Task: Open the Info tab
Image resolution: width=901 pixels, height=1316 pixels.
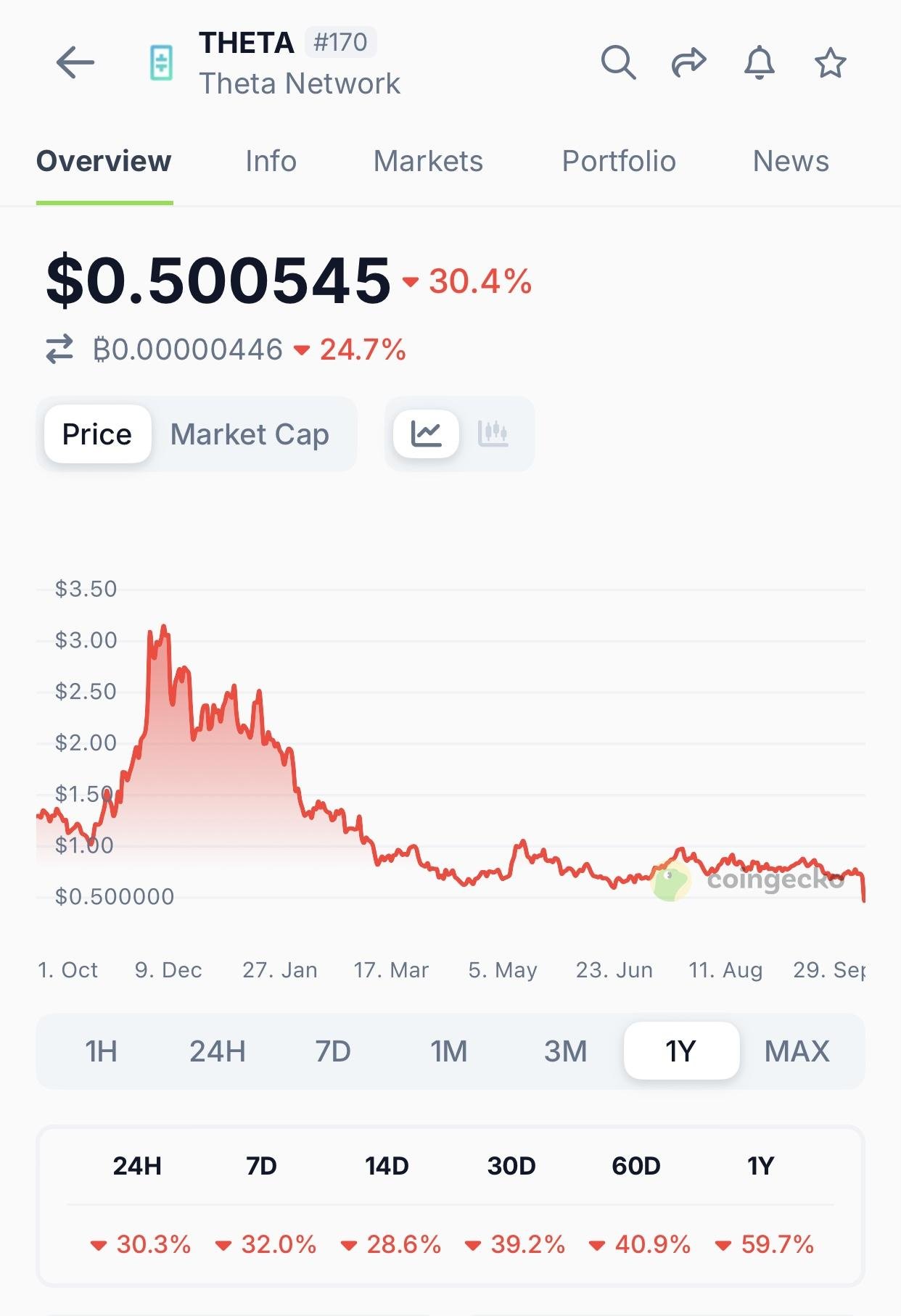Action: pyautogui.click(x=271, y=162)
